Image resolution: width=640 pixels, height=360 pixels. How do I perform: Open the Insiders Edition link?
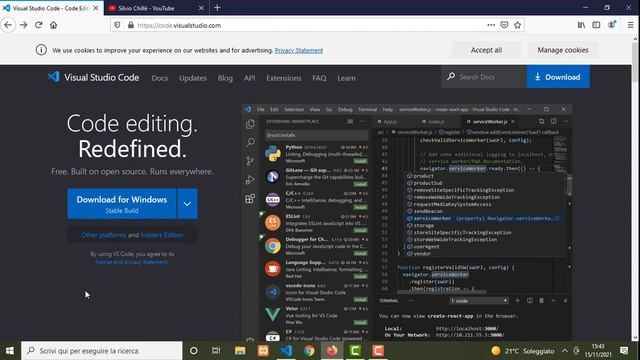[x=162, y=235]
